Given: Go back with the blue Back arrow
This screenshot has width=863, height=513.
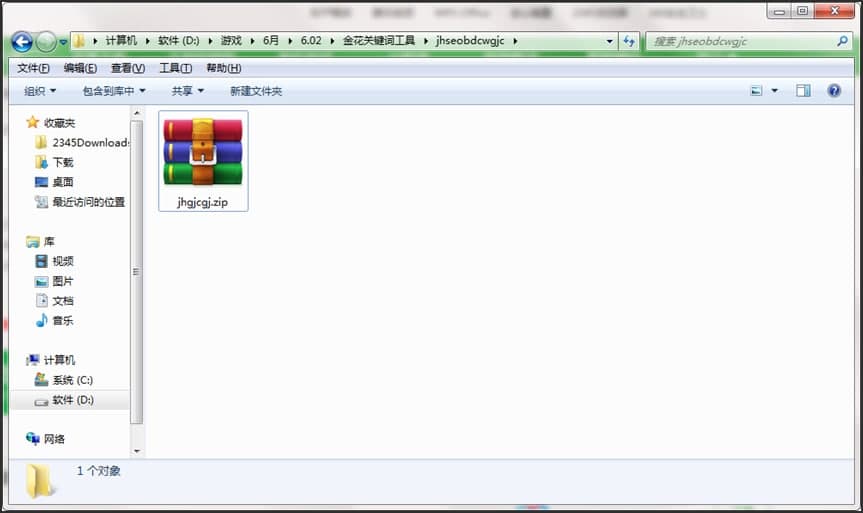Looking at the screenshot, I should pos(22,42).
